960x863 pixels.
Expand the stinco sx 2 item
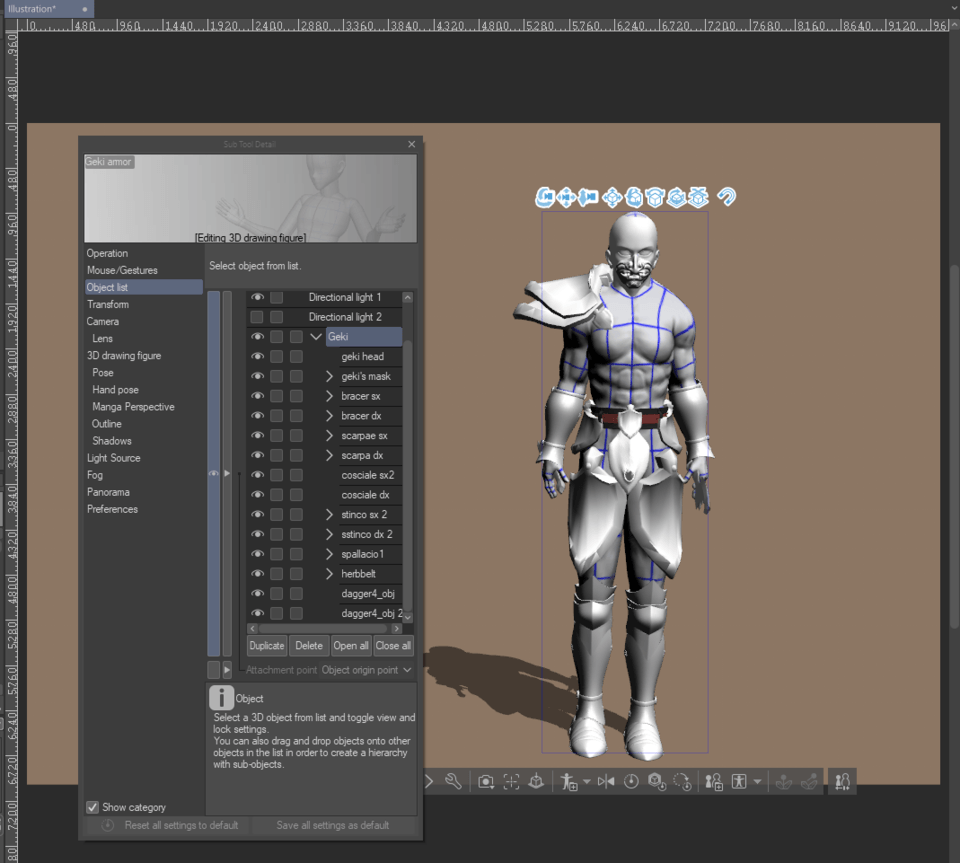(329, 514)
